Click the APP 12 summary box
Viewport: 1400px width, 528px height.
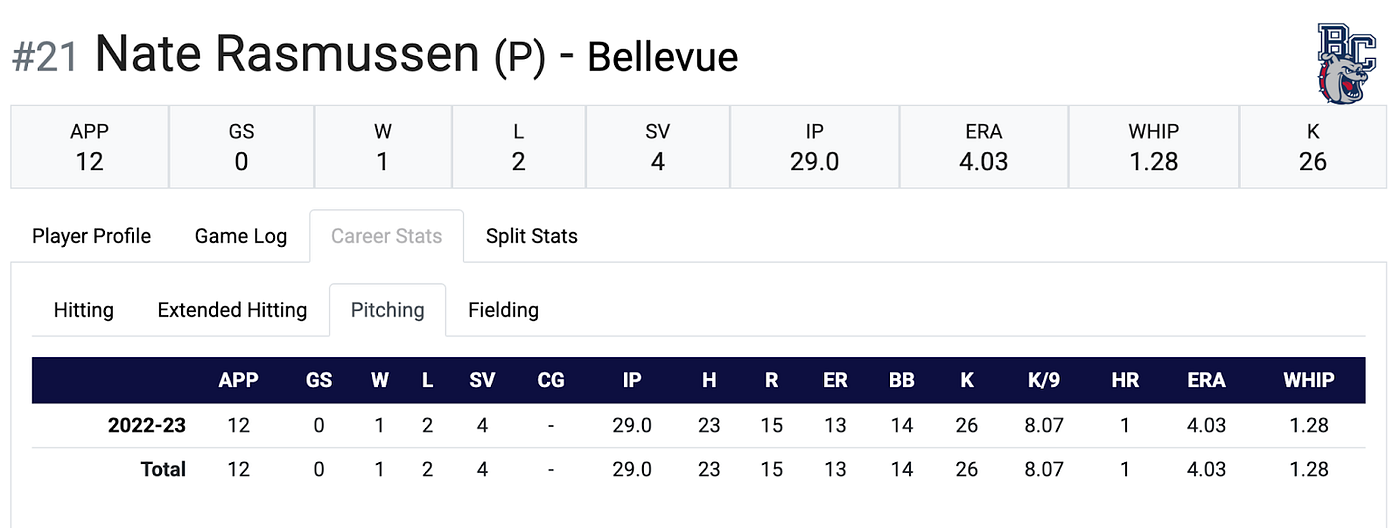90,146
